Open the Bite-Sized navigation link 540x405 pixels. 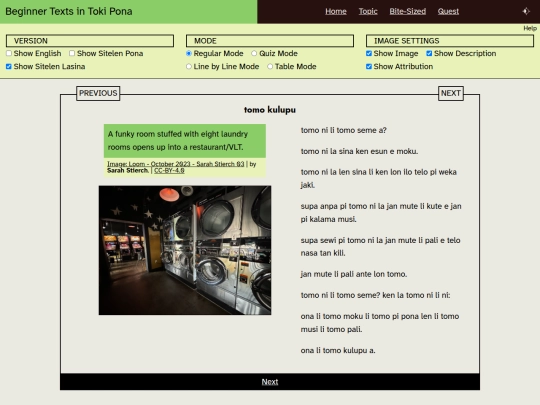pos(407,11)
